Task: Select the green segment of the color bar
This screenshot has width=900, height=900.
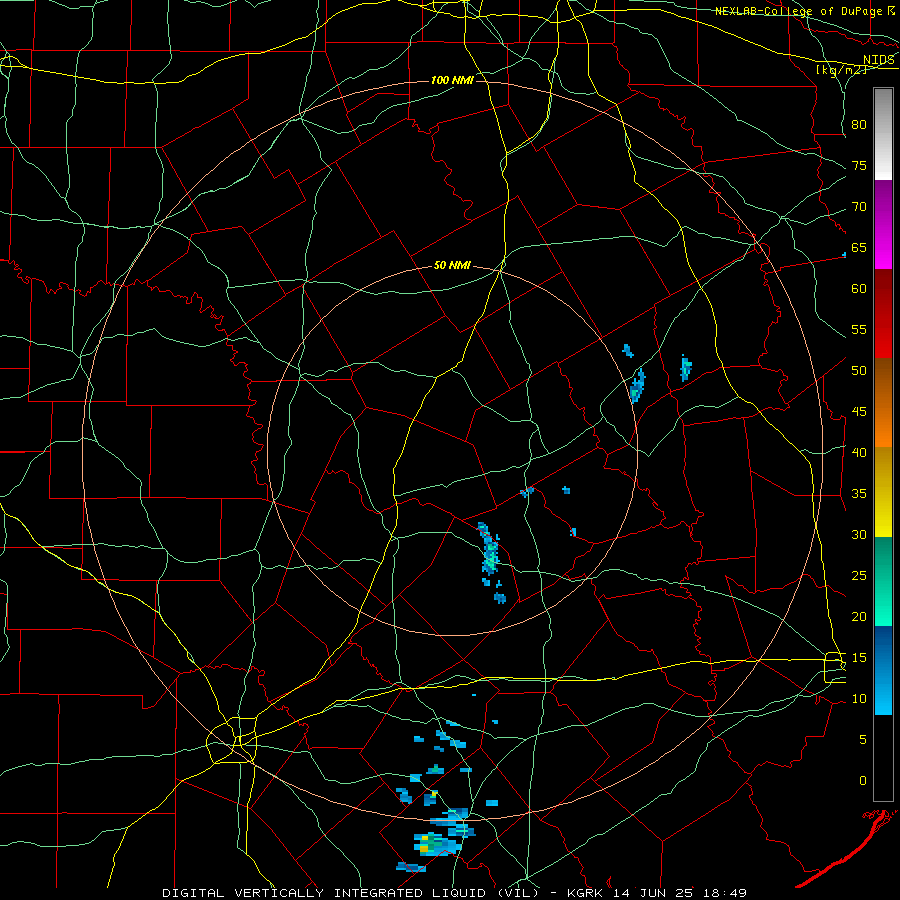Action: pos(883,581)
